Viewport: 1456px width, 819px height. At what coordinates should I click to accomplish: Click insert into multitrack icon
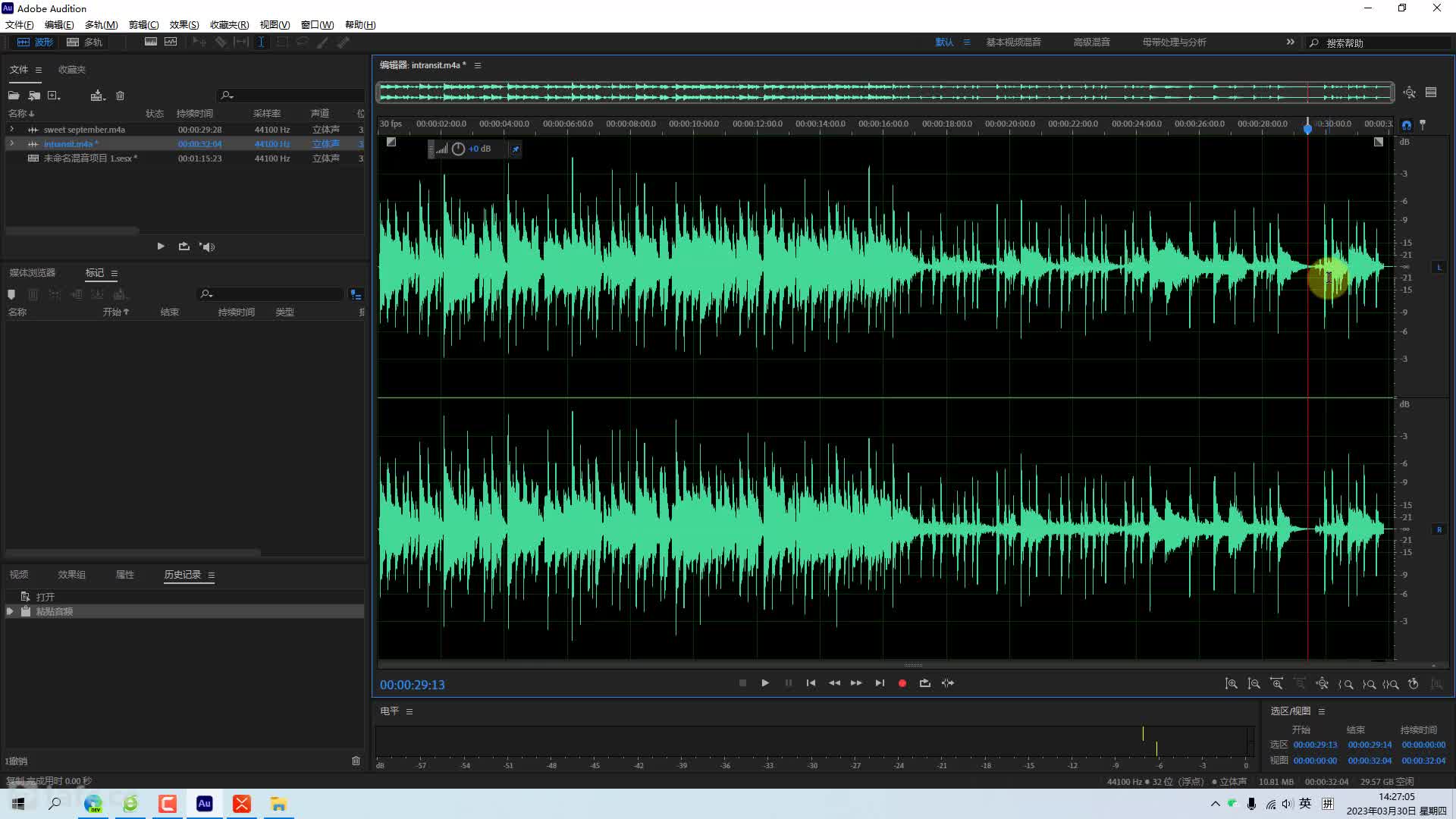coord(98,96)
